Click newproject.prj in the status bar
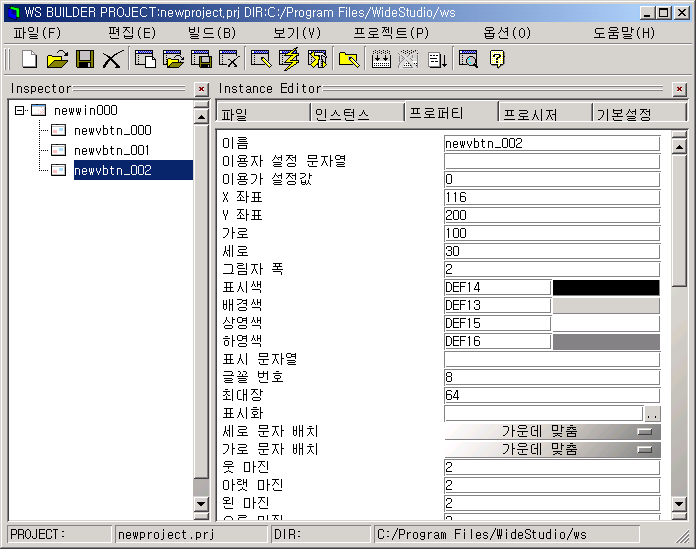 pos(166,534)
